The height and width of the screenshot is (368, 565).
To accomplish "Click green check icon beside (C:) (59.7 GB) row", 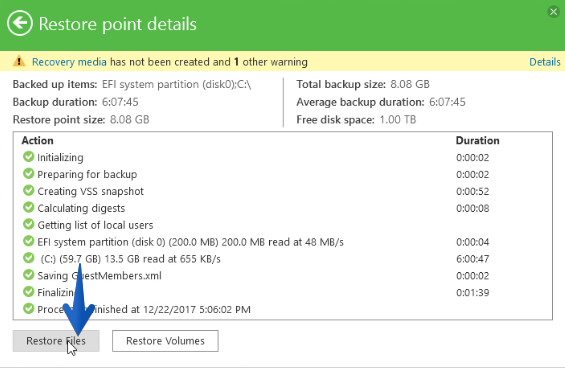I will (x=28, y=258).
